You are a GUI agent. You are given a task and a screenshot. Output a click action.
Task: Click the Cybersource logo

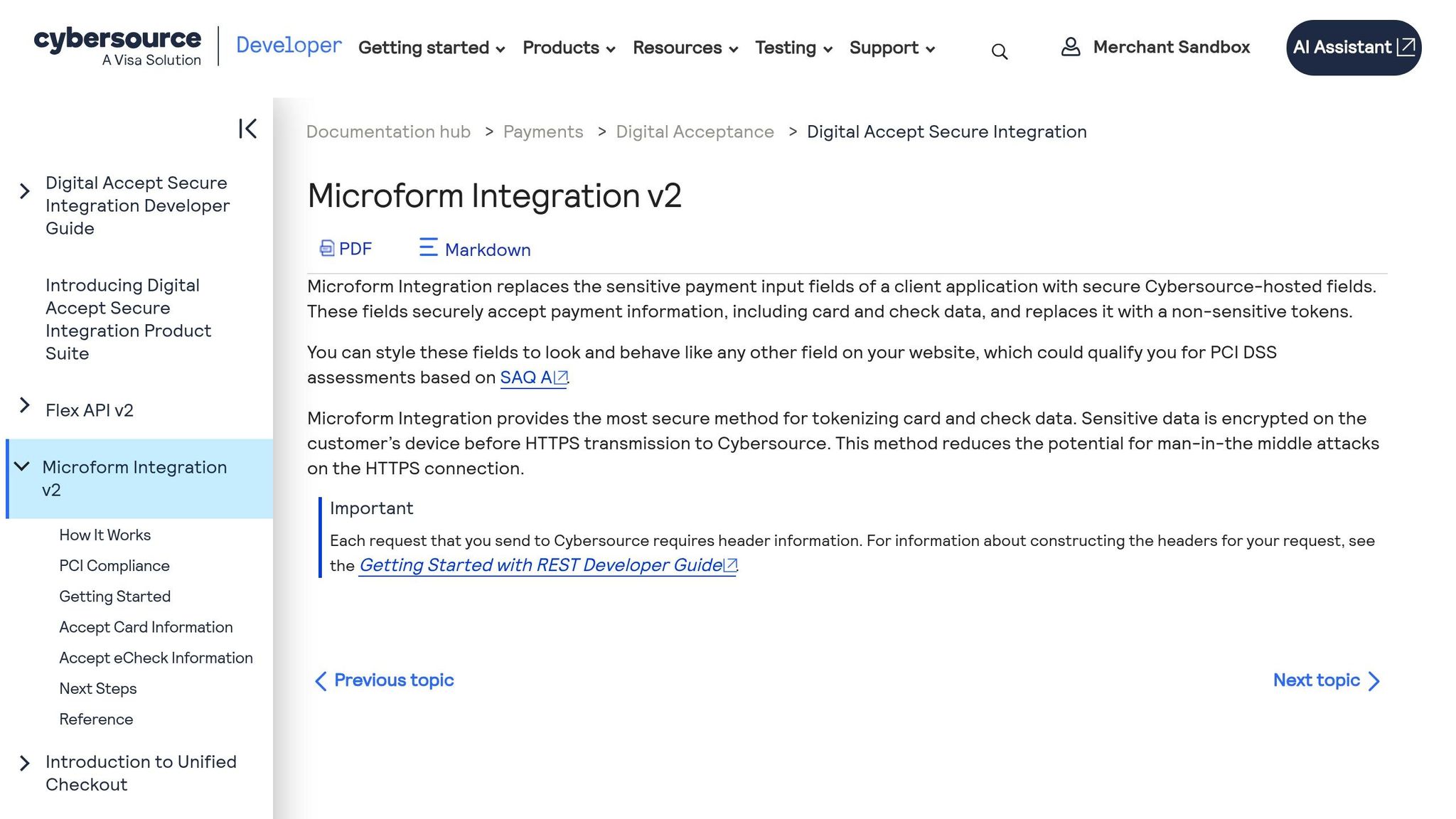117,47
